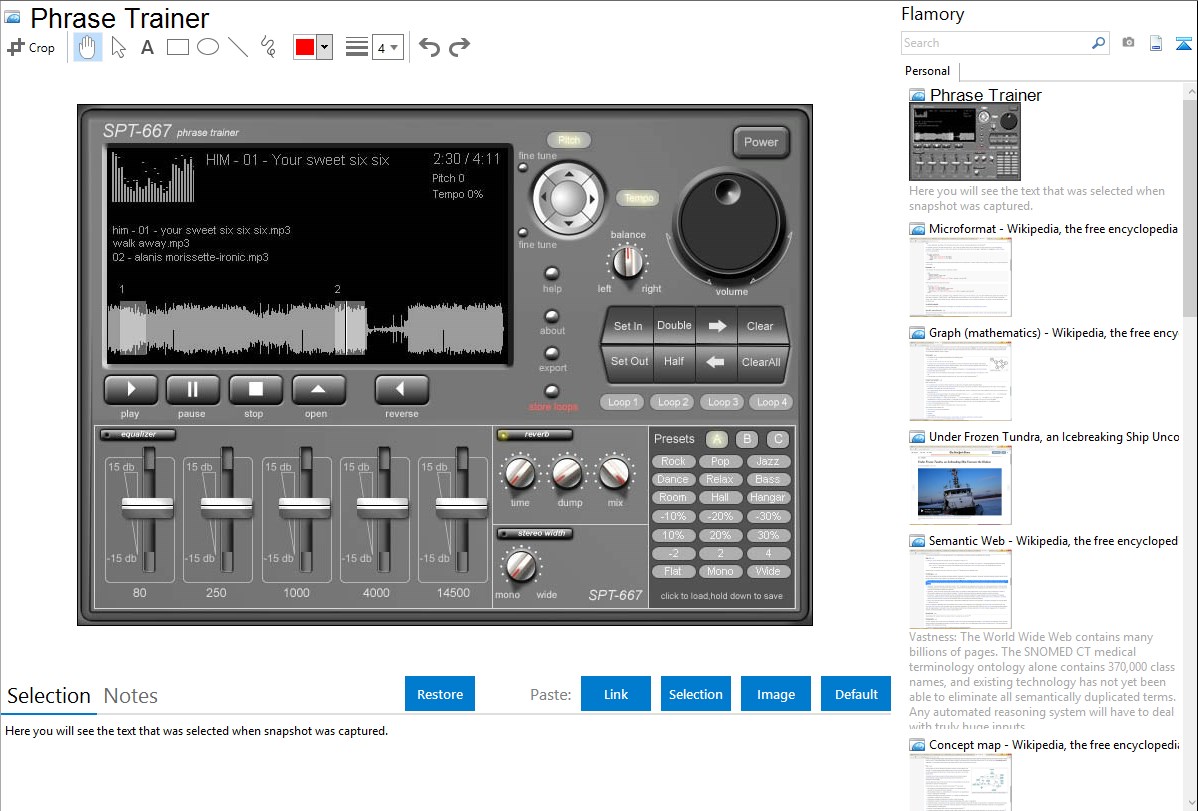Screen dimensions: 1198x811
Task: Select the arrow pointer tool
Action: (x=118, y=47)
